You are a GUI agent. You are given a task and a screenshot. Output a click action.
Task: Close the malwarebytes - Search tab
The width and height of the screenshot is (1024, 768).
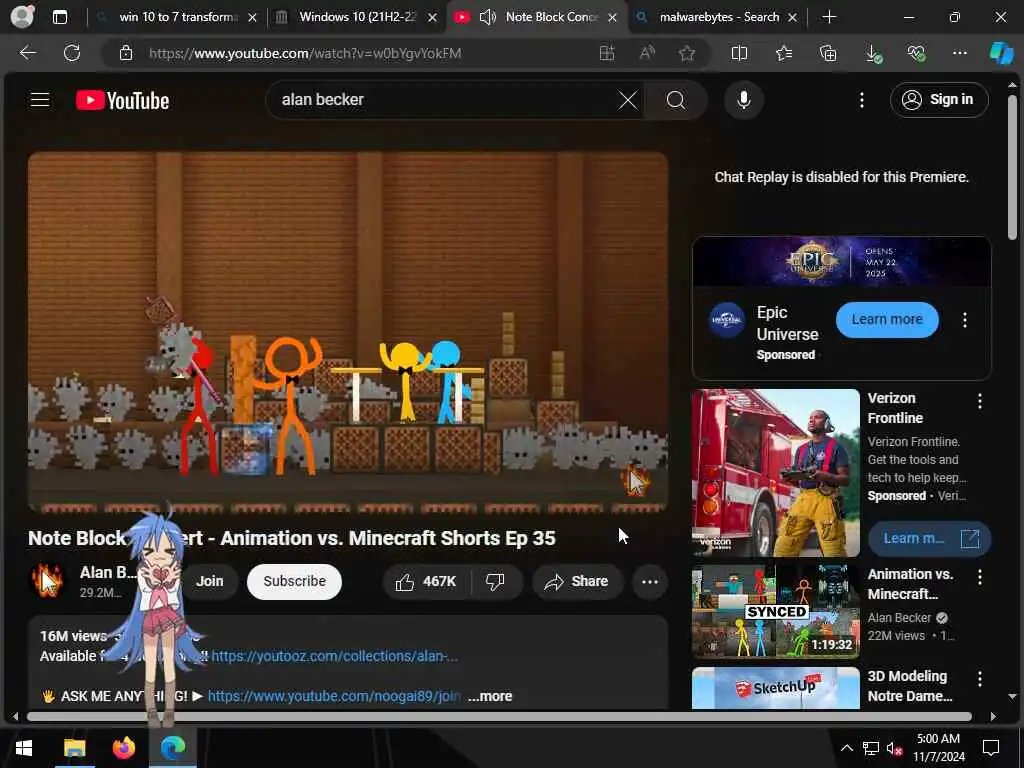click(x=792, y=18)
